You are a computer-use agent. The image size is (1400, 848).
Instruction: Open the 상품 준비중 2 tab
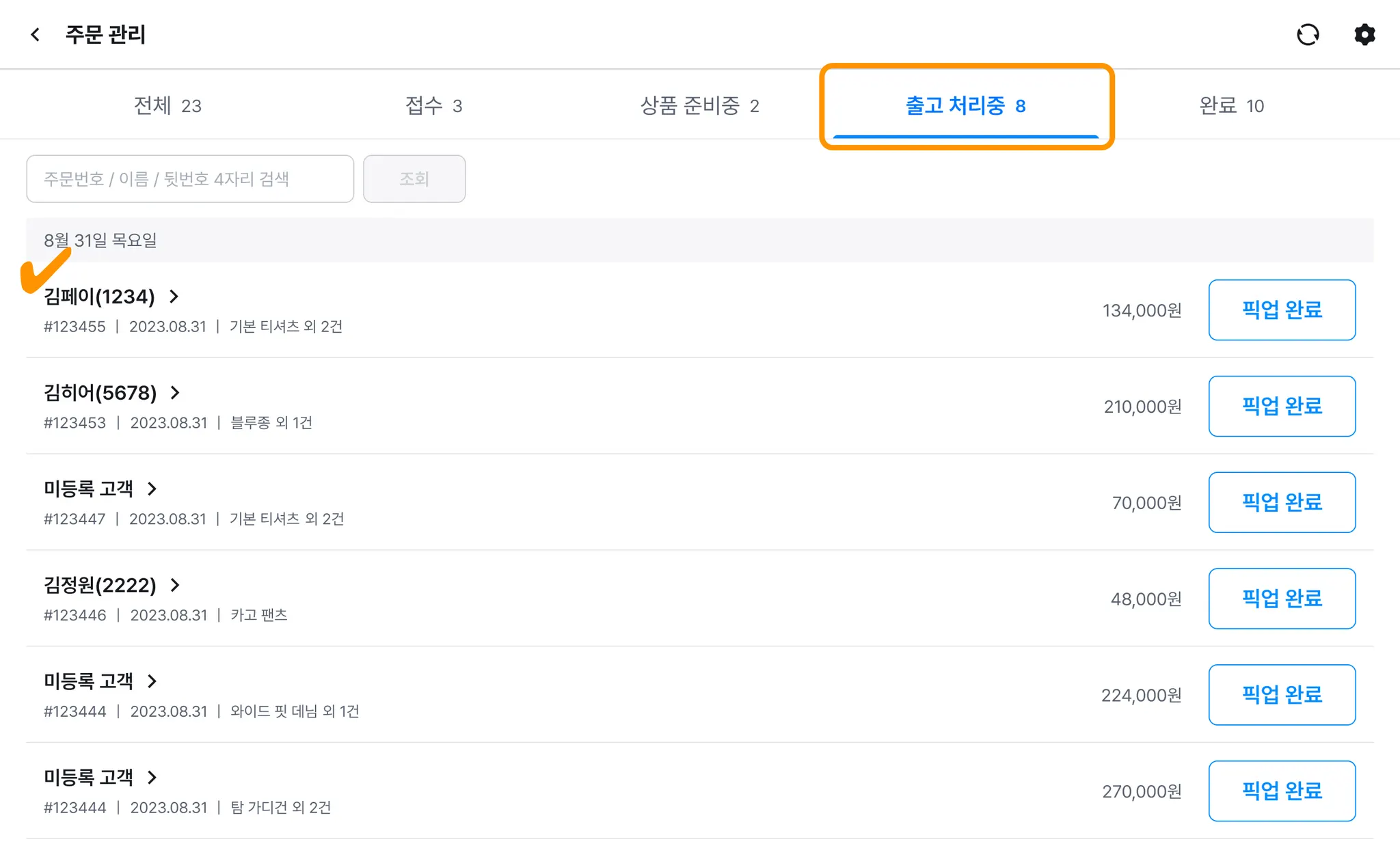[x=699, y=106]
